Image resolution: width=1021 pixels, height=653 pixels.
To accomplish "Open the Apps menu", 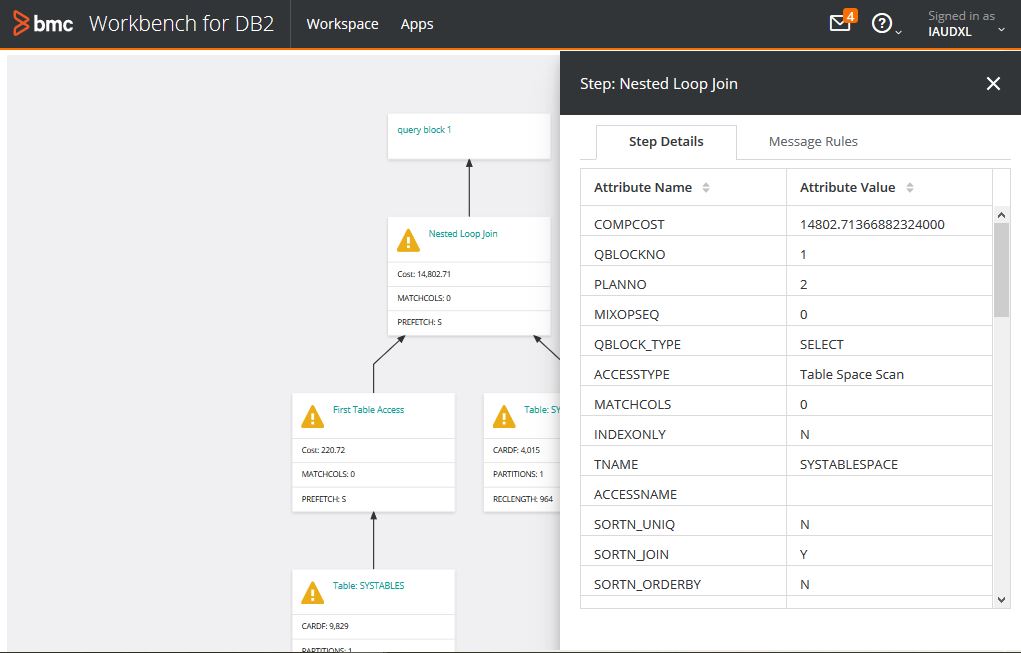I will pyautogui.click(x=417, y=24).
